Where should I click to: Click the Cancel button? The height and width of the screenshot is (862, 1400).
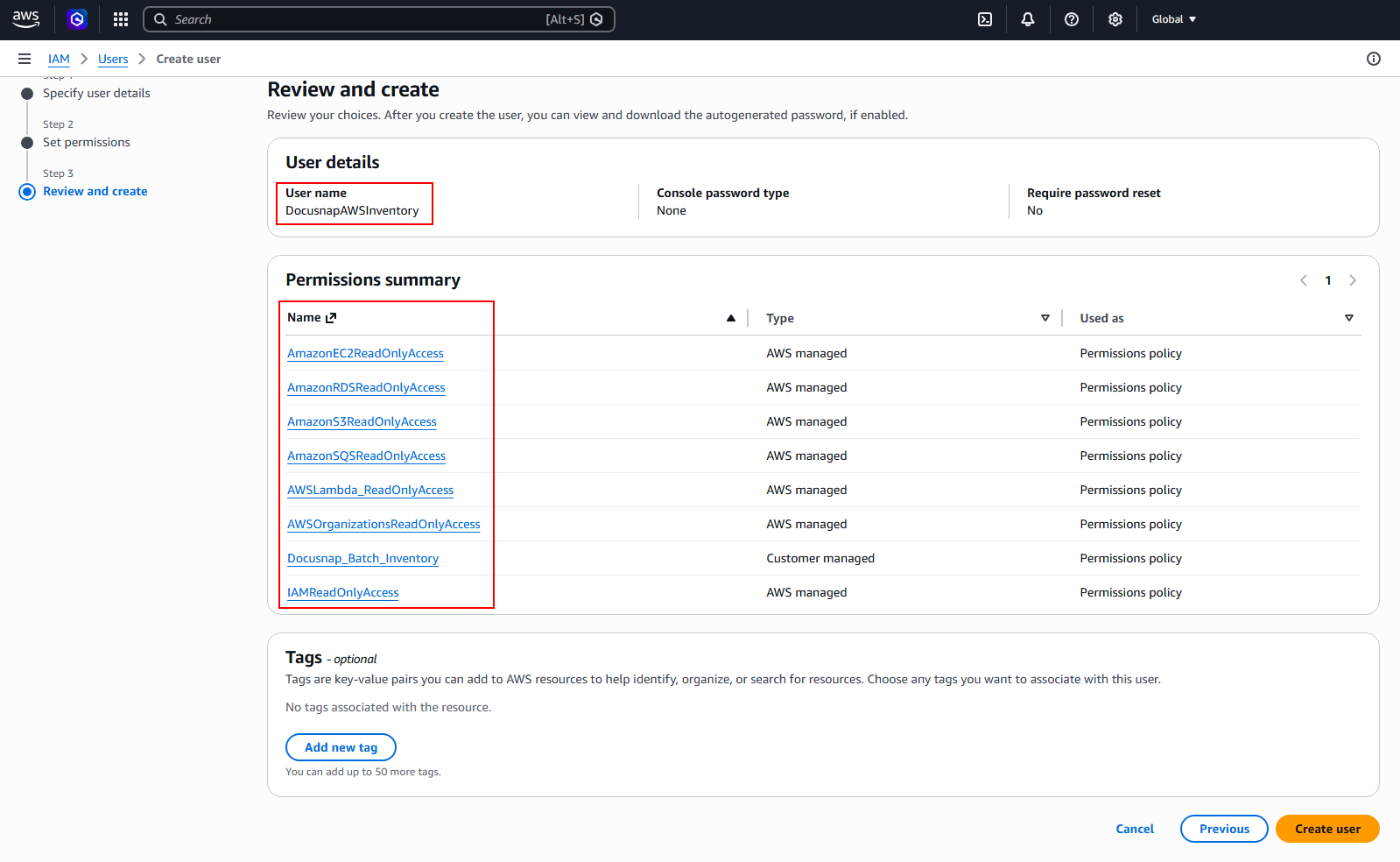[1135, 829]
